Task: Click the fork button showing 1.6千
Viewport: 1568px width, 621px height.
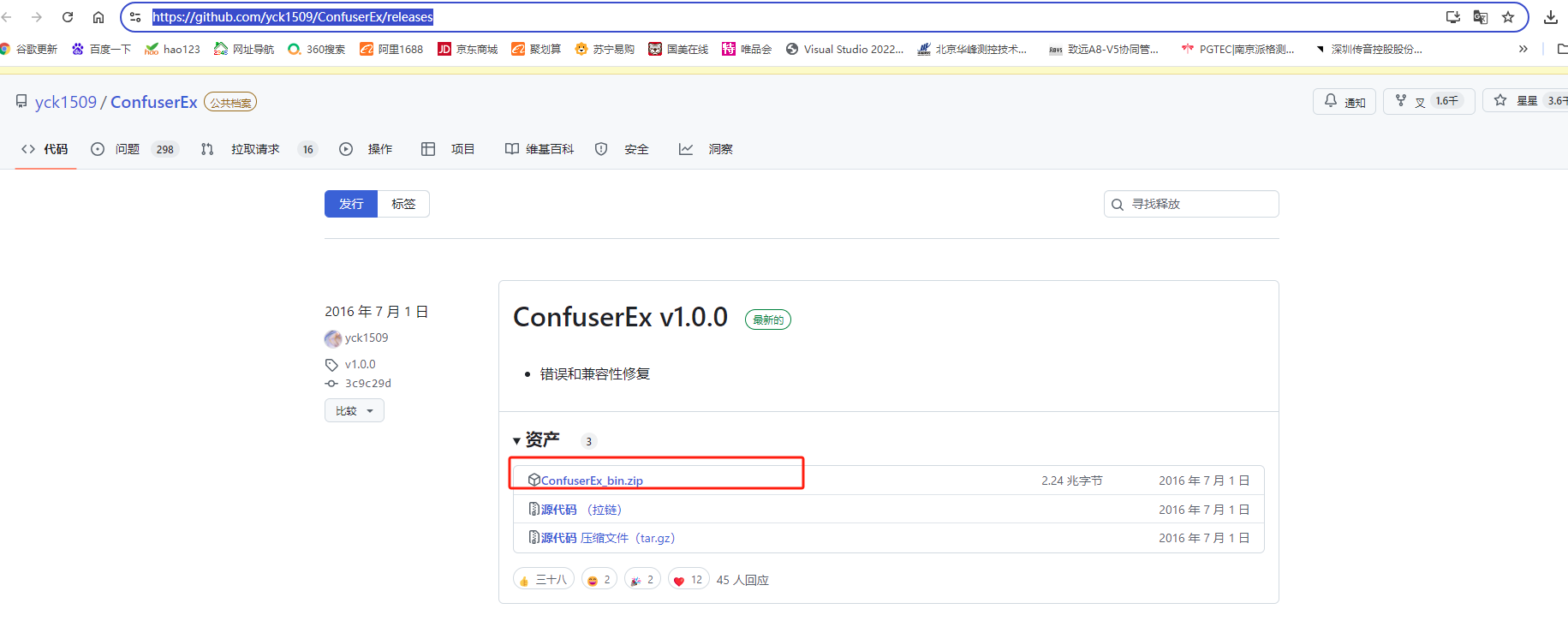Action: point(1428,101)
